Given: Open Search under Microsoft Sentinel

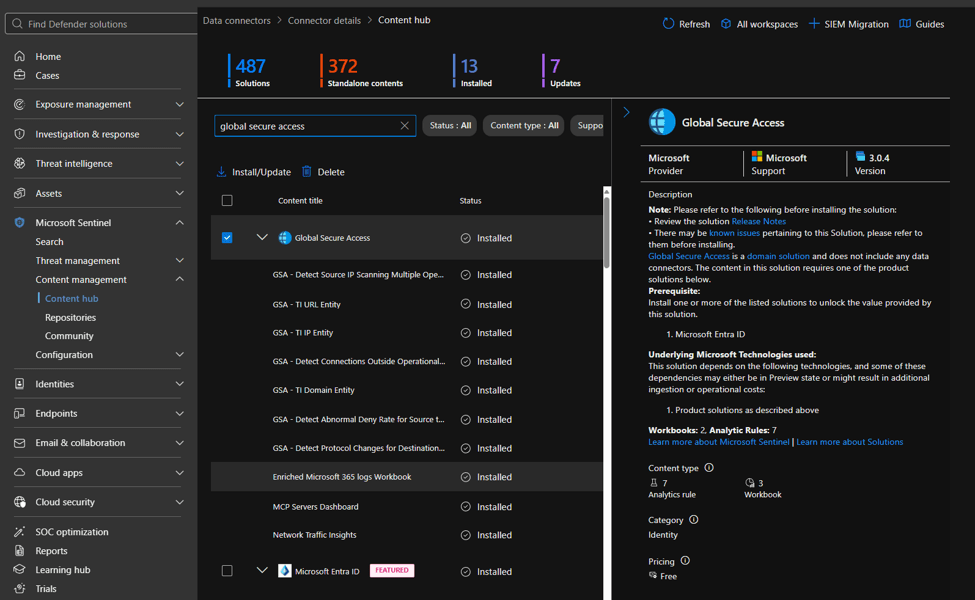Looking at the screenshot, I should 49,241.
